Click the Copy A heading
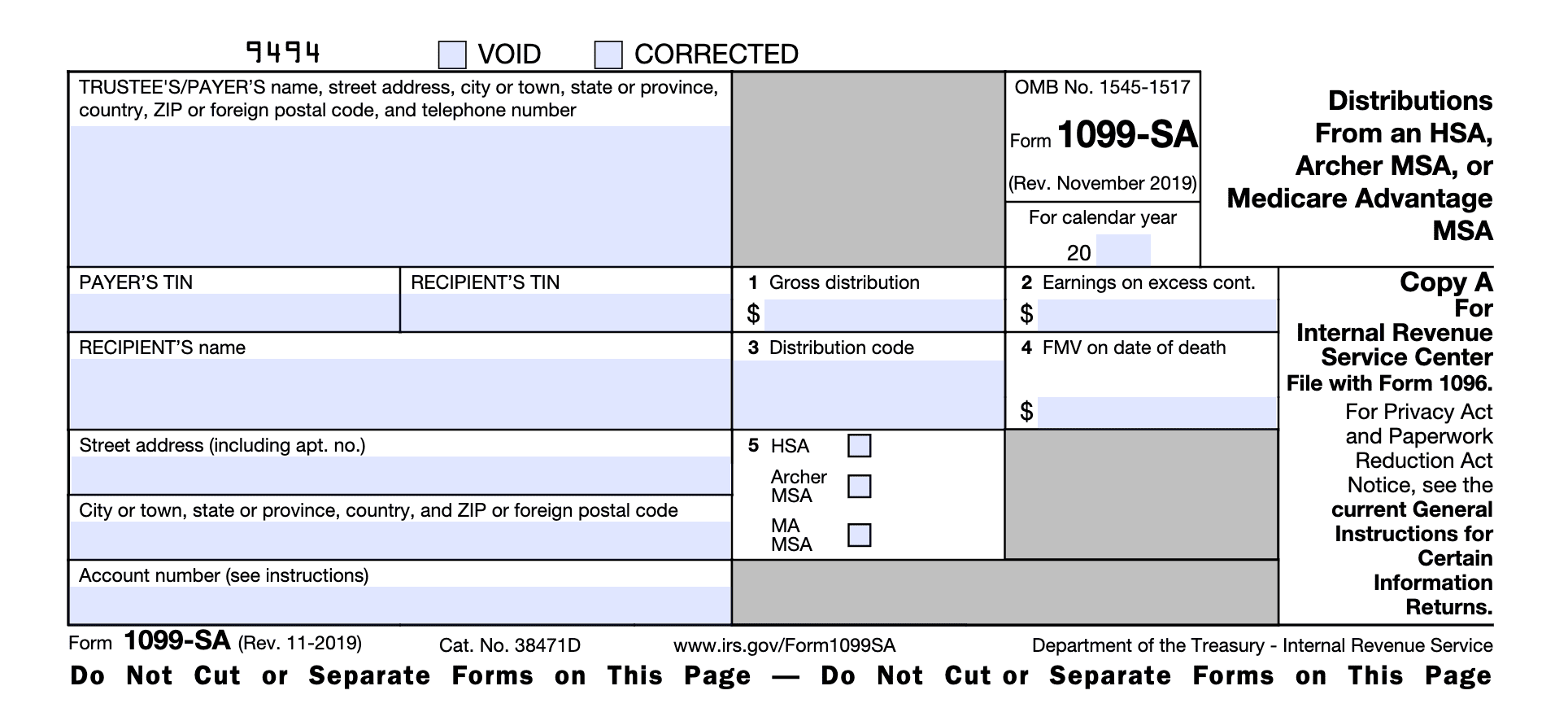 point(1445,282)
